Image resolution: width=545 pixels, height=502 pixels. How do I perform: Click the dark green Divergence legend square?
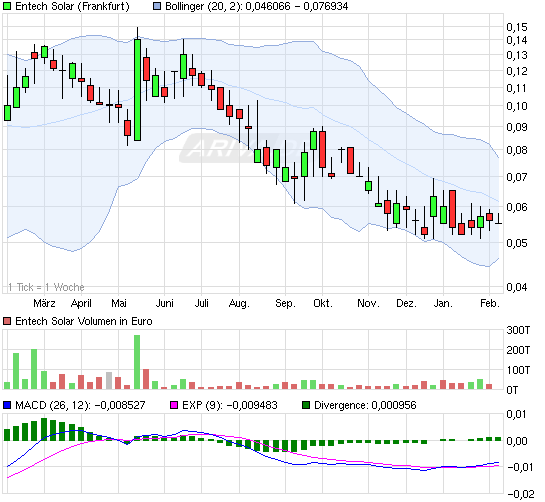point(306,405)
